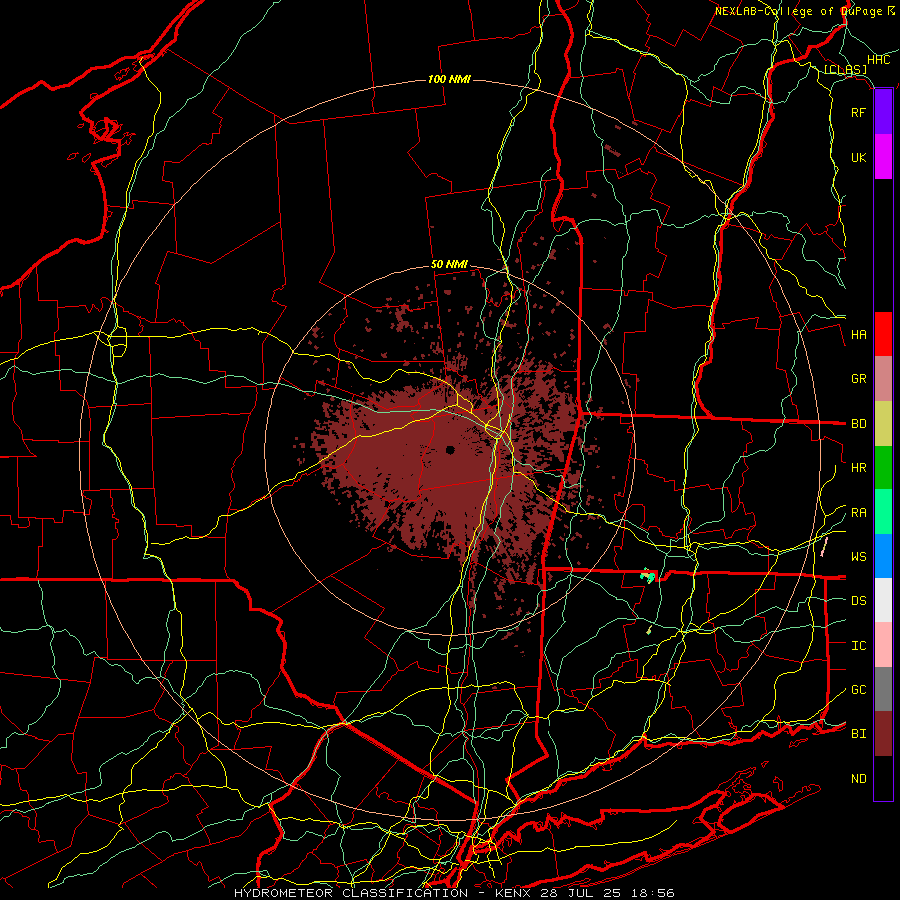The image size is (900, 900).
Task: Click the BI legend label
Action: point(858,734)
